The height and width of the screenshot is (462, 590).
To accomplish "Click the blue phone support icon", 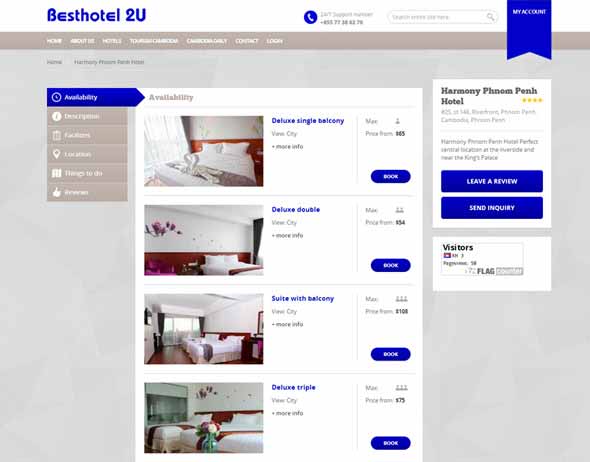I will tap(310, 17).
